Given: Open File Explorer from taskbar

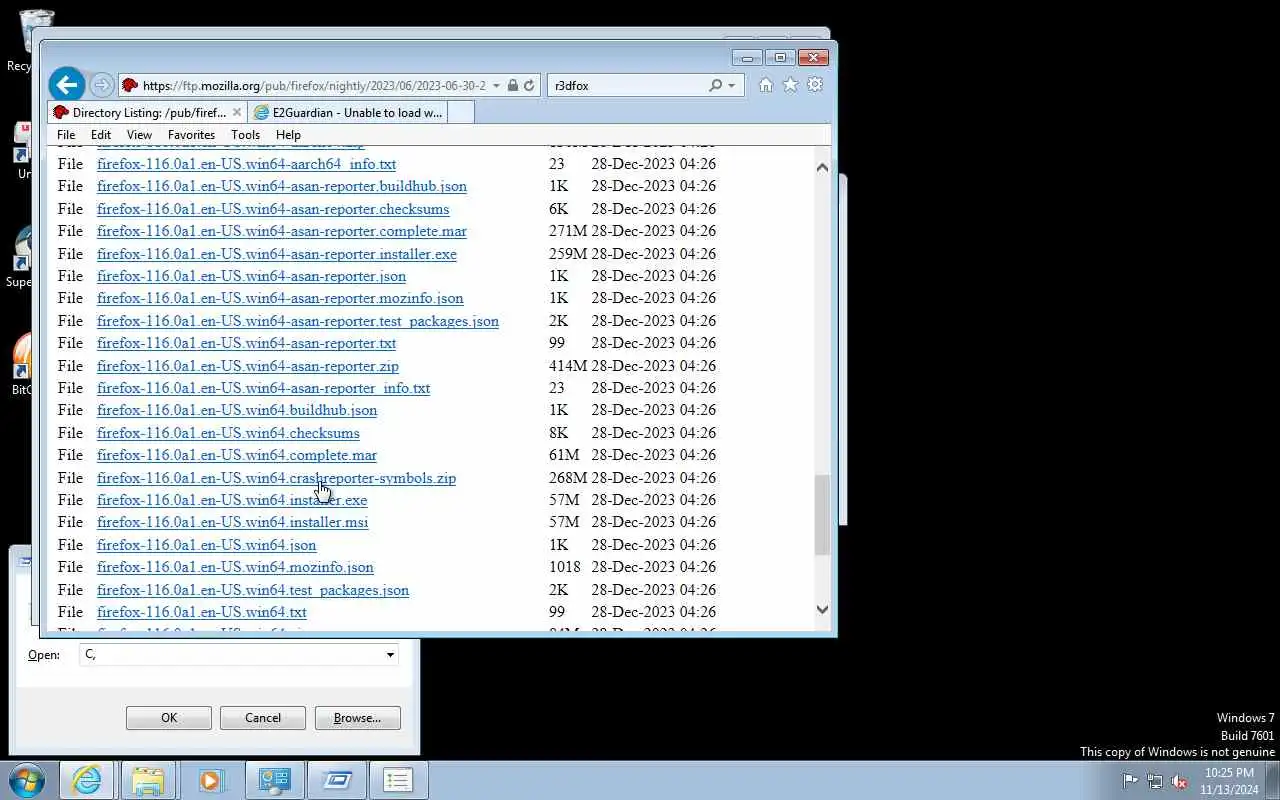Looking at the screenshot, I should [x=147, y=780].
